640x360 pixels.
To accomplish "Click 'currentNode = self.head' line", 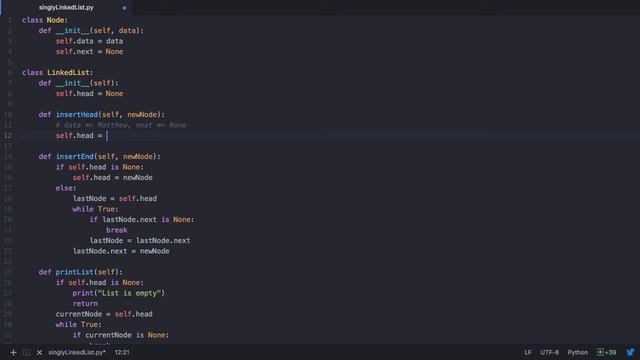I will [104, 314].
